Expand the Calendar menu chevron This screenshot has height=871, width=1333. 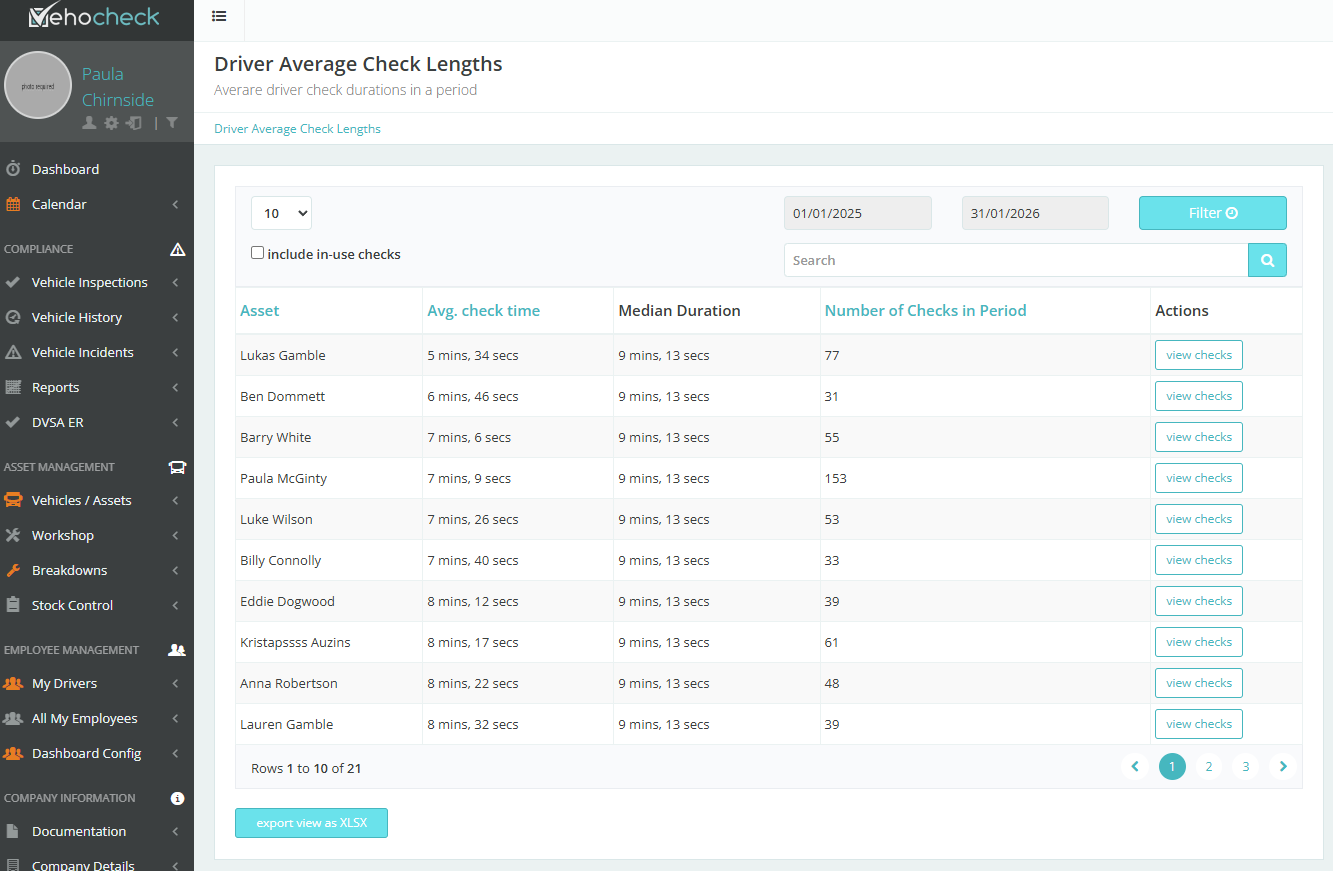(175, 204)
